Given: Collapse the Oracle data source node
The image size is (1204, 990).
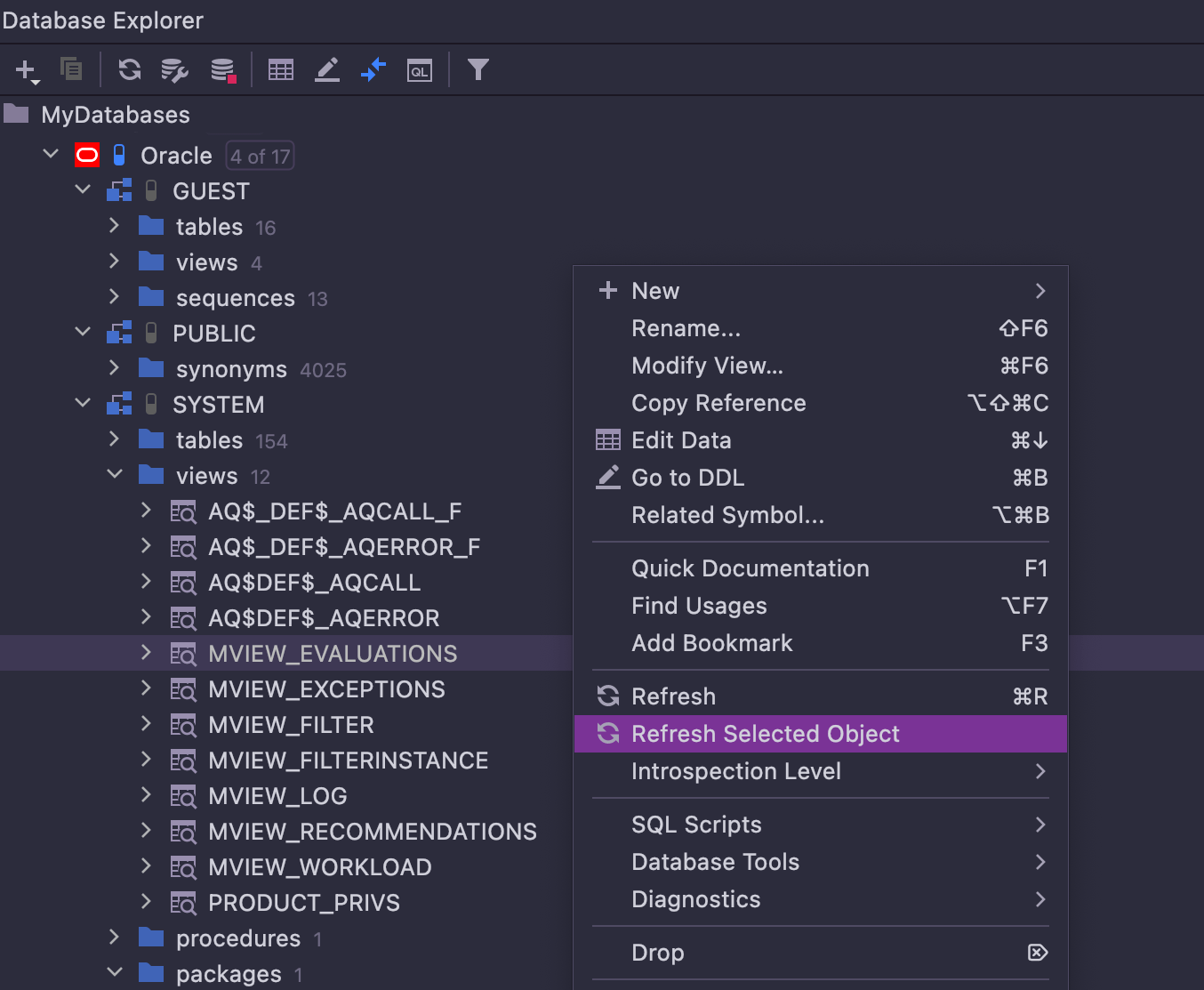Looking at the screenshot, I should [52, 155].
